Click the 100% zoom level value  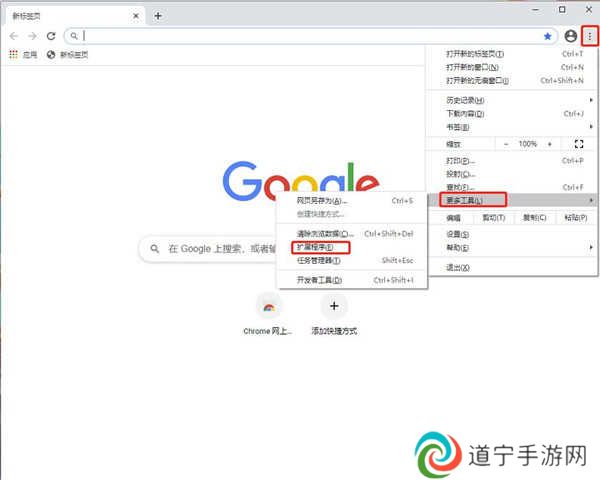528,144
